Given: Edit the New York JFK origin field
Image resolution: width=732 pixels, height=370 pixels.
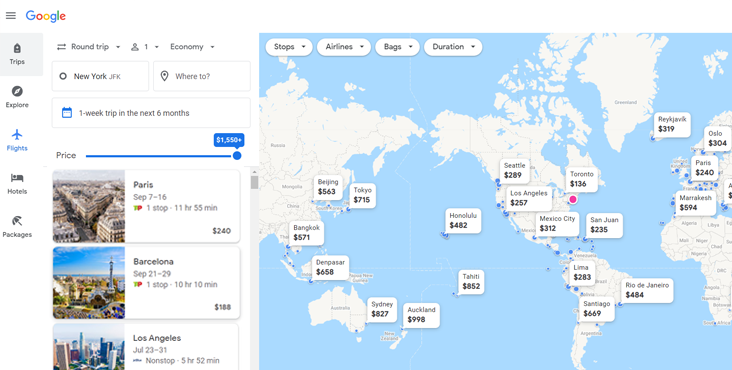Looking at the screenshot, I should (100, 76).
